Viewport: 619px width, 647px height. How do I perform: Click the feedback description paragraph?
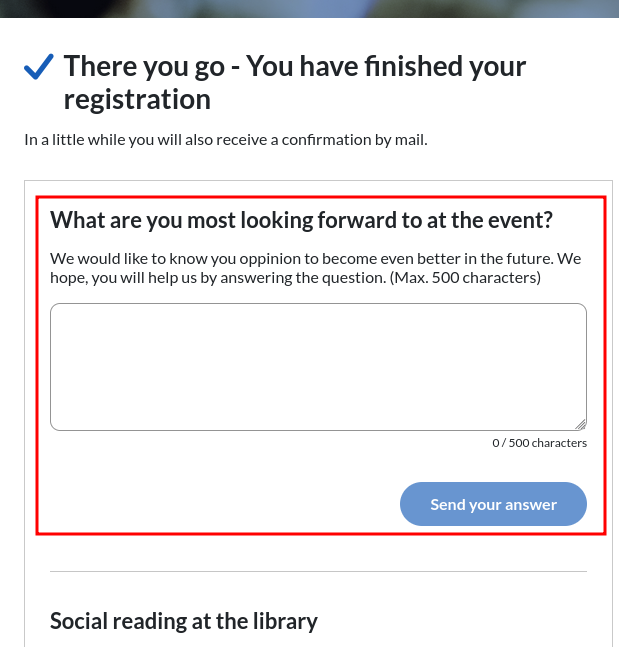pos(315,268)
